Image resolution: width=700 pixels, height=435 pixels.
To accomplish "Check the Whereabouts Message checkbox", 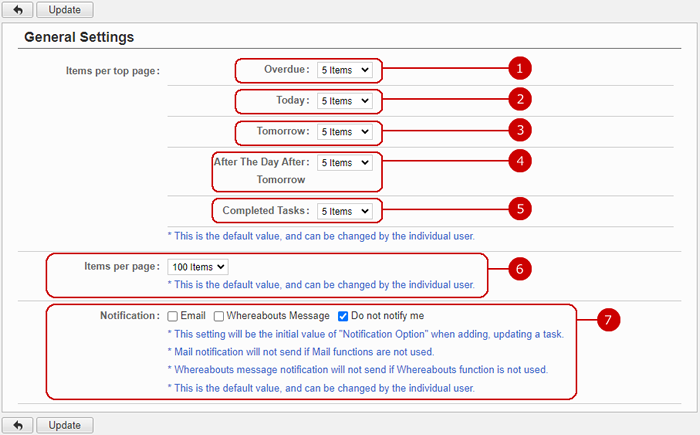I will [x=219, y=316].
